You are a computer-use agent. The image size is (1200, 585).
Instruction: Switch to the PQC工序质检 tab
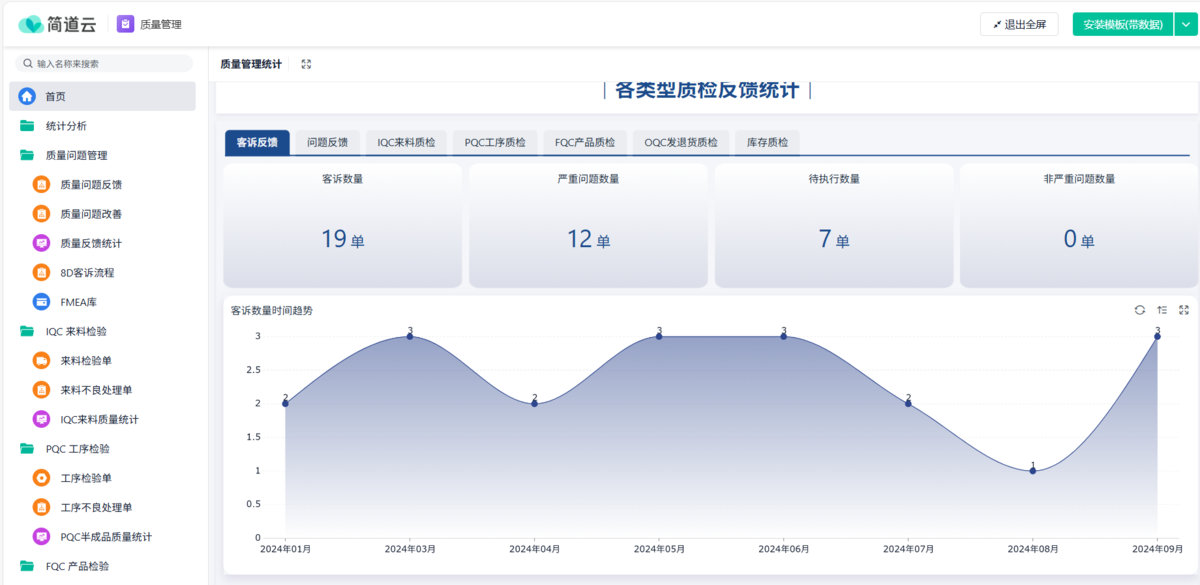[x=495, y=143]
